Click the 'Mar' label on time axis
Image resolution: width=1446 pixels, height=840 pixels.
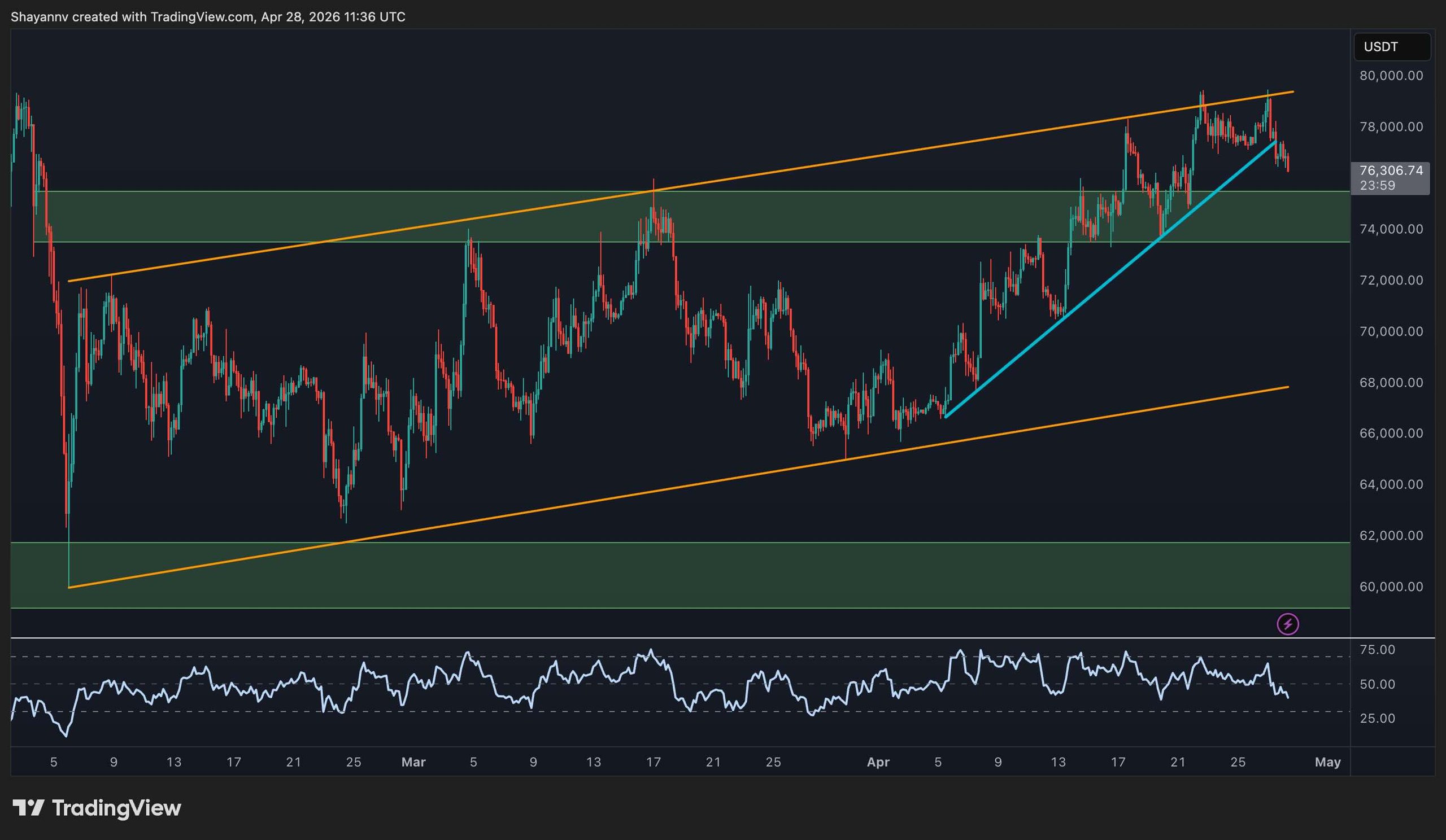click(413, 762)
